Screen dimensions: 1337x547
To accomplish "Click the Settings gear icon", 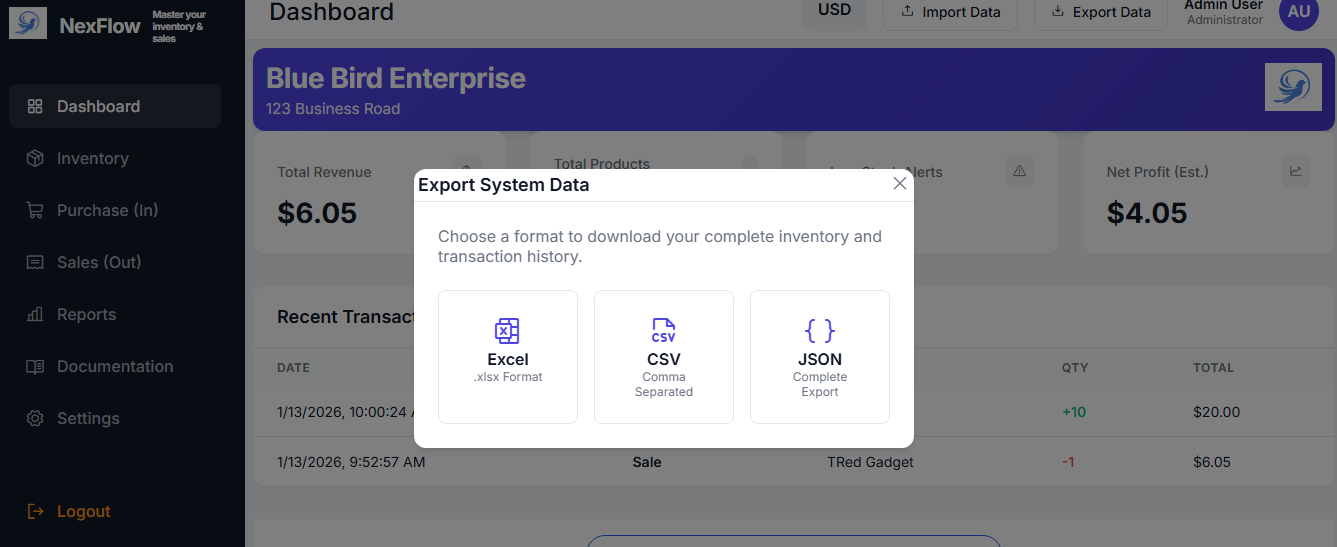I will pos(35,418).
